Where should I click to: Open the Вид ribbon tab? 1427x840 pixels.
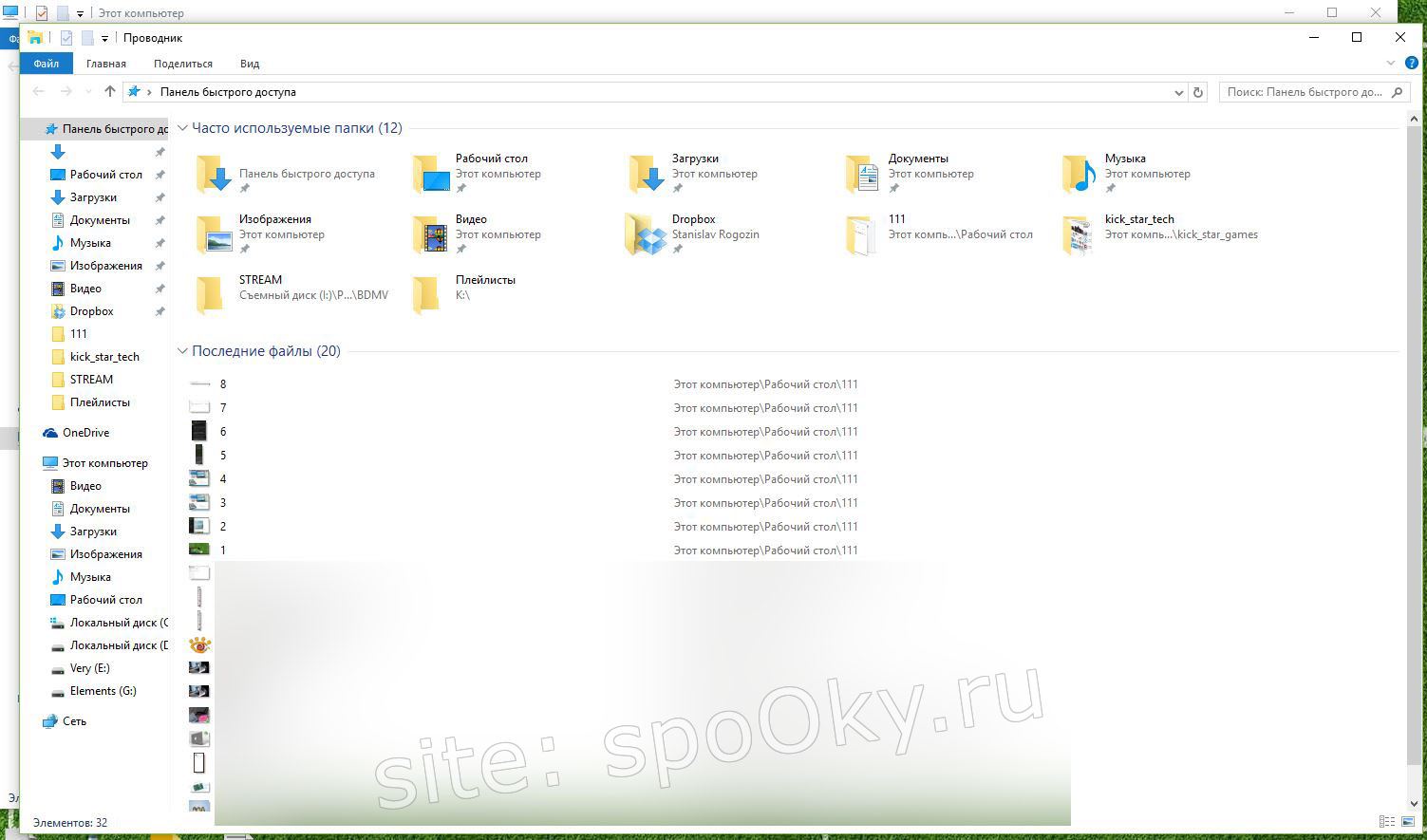(250, 64)
